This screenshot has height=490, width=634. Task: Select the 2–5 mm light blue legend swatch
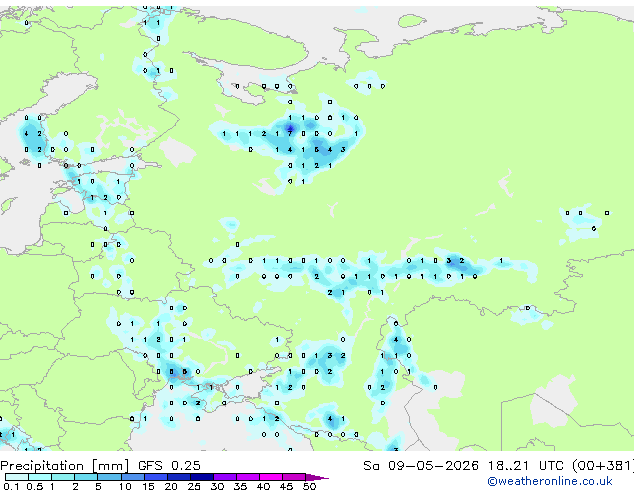coord(86,477)
